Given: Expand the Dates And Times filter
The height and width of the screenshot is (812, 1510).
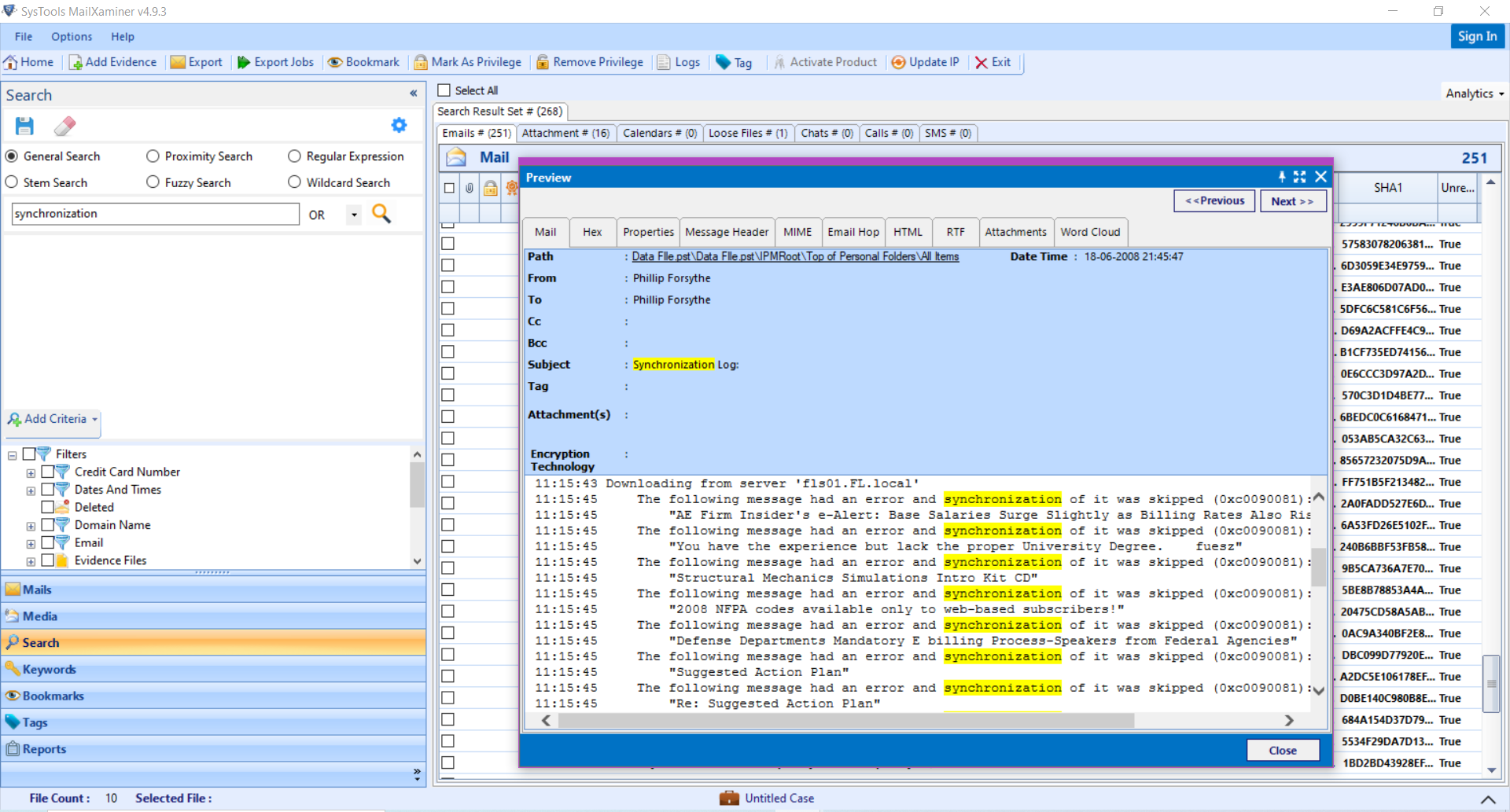Looking at the screenshot, I should coord(31,491).
